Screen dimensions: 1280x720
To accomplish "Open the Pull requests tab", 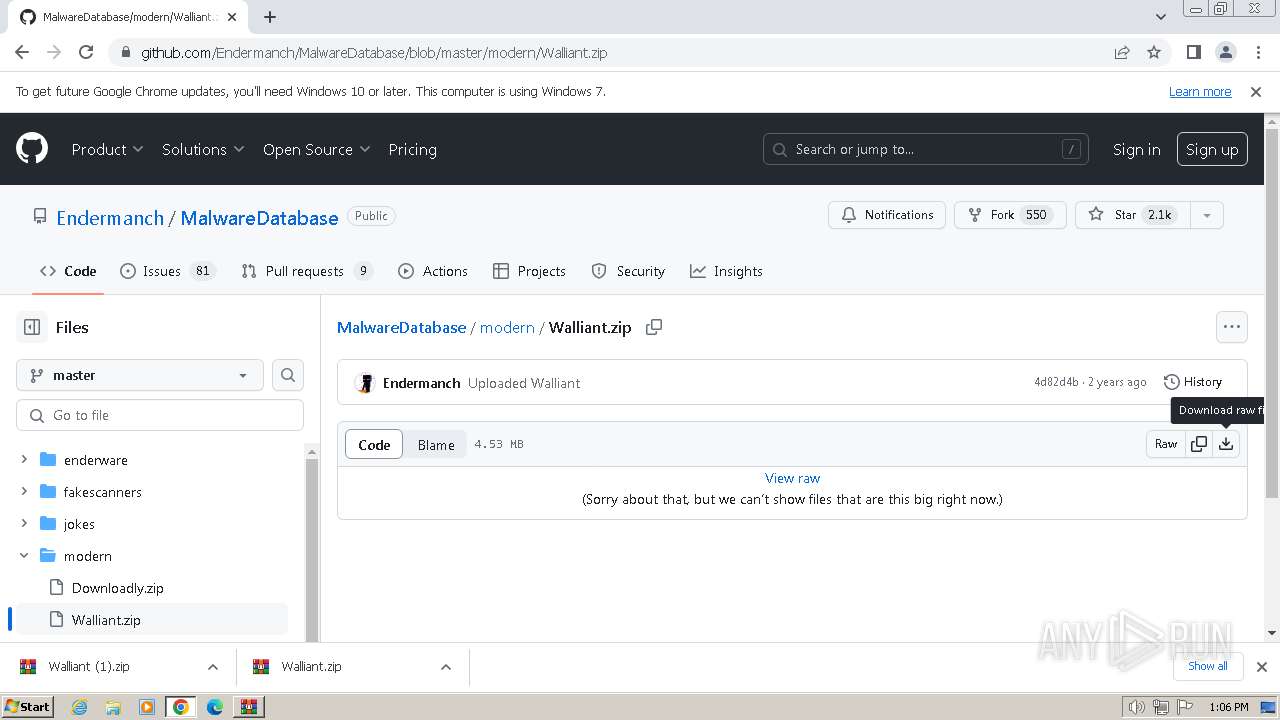I will point(304,271).
